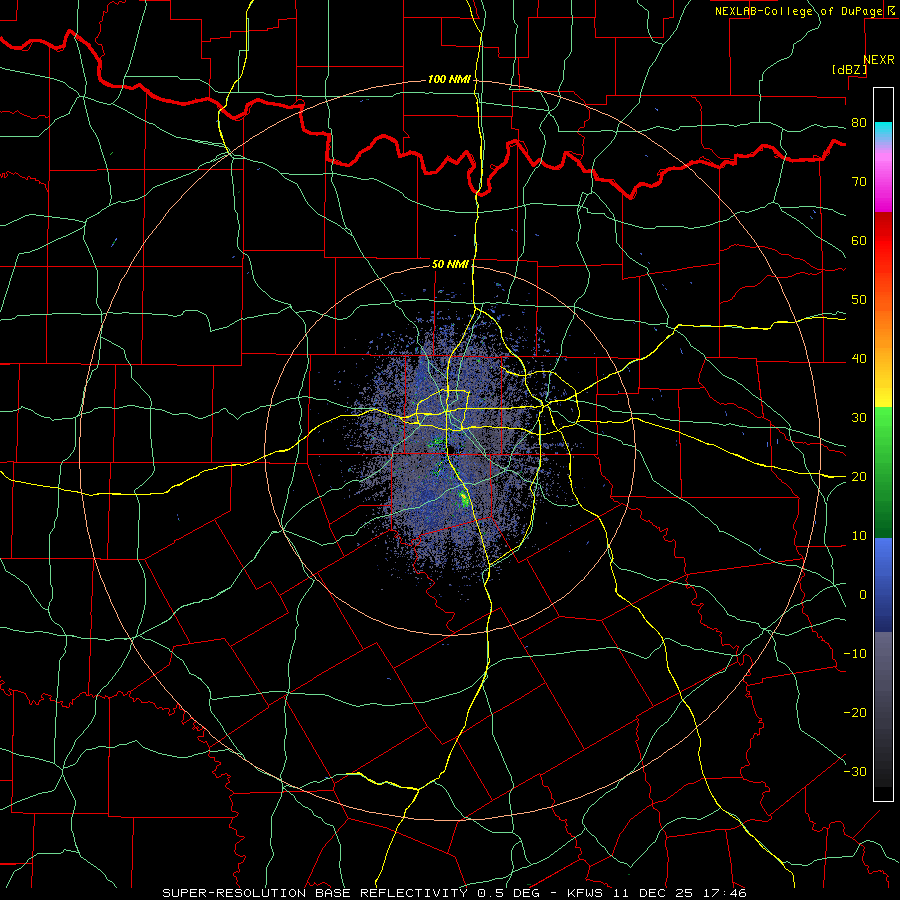Click the Super-Resolution Base Reflectivity caption

(454, 893)
